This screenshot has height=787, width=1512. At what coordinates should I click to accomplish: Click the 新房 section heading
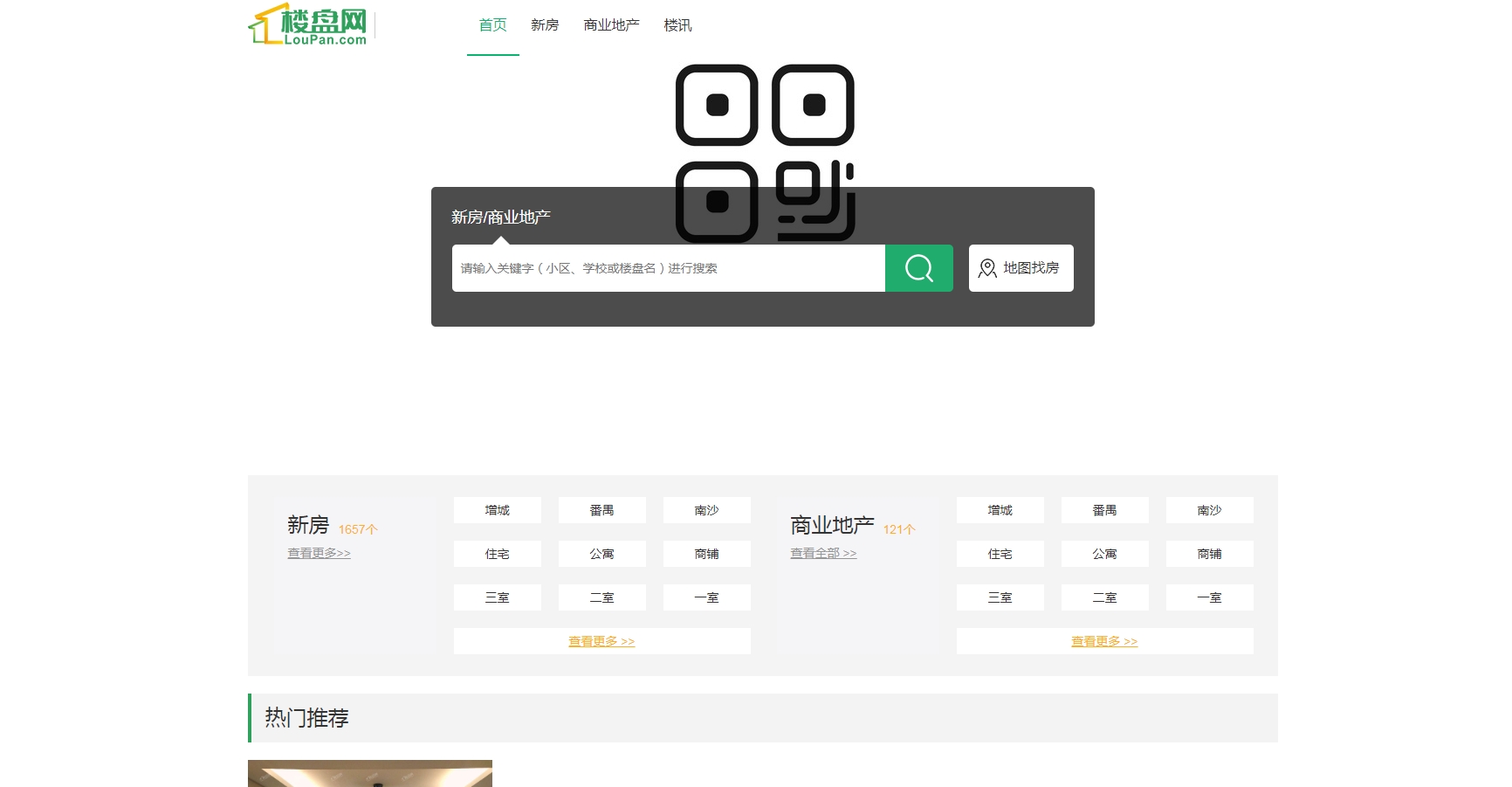tap(308, 525)
